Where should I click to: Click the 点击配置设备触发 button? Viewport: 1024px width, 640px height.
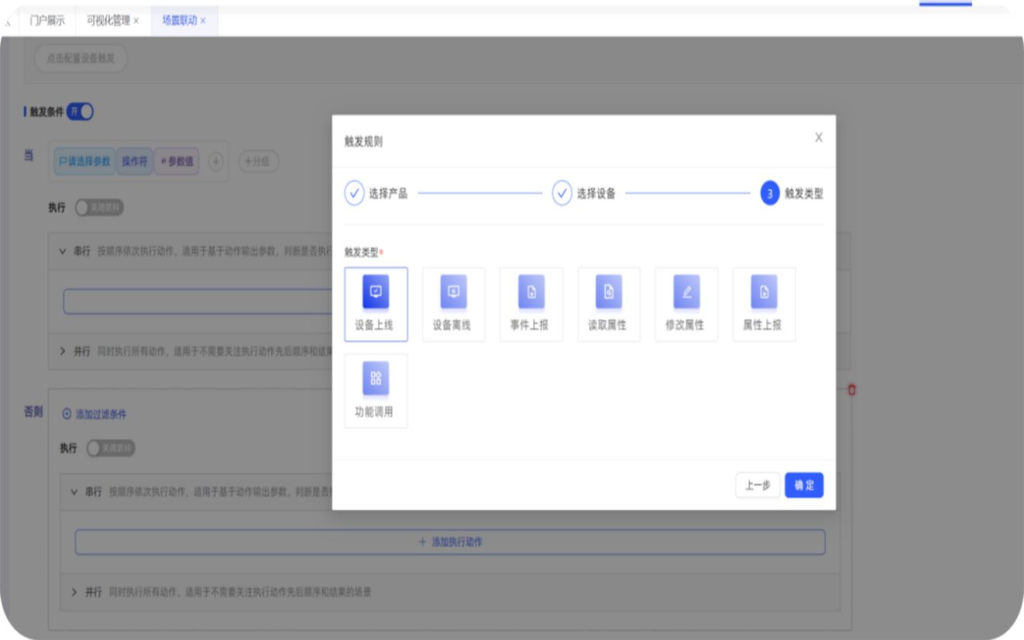[x=80, y=58]
